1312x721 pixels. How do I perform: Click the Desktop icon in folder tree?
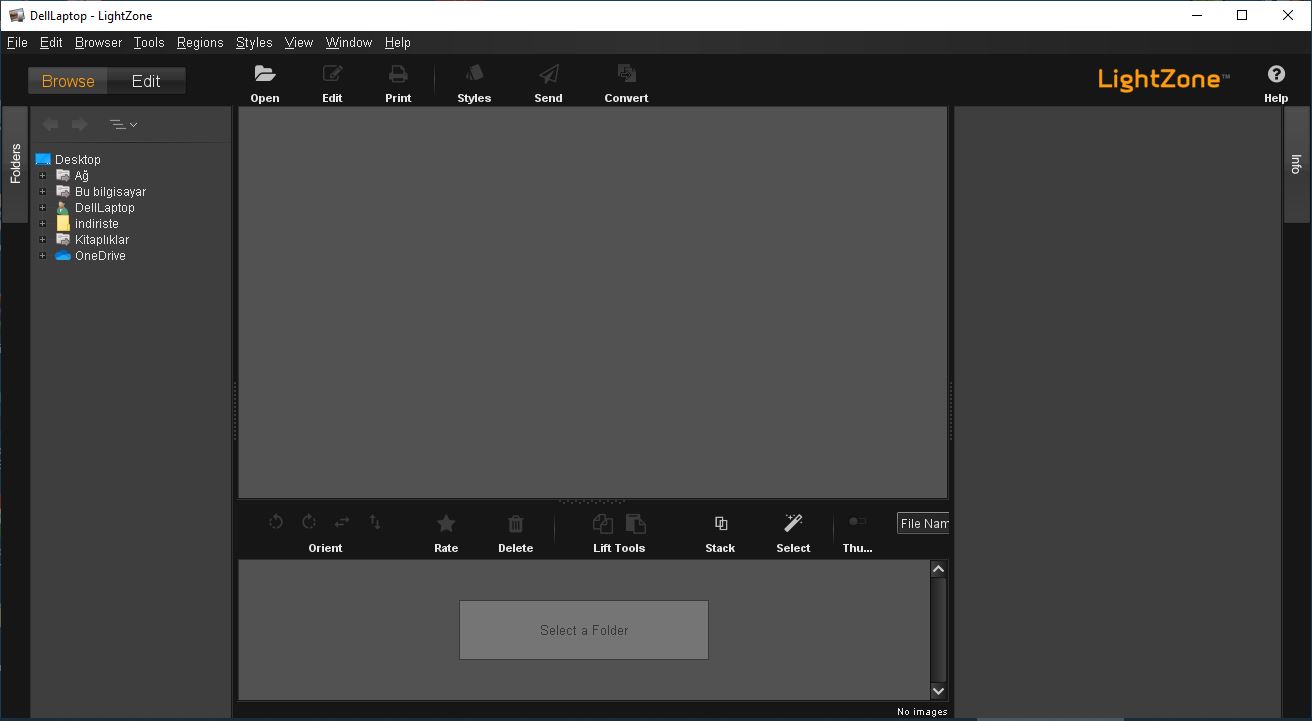tap(43, 159)
